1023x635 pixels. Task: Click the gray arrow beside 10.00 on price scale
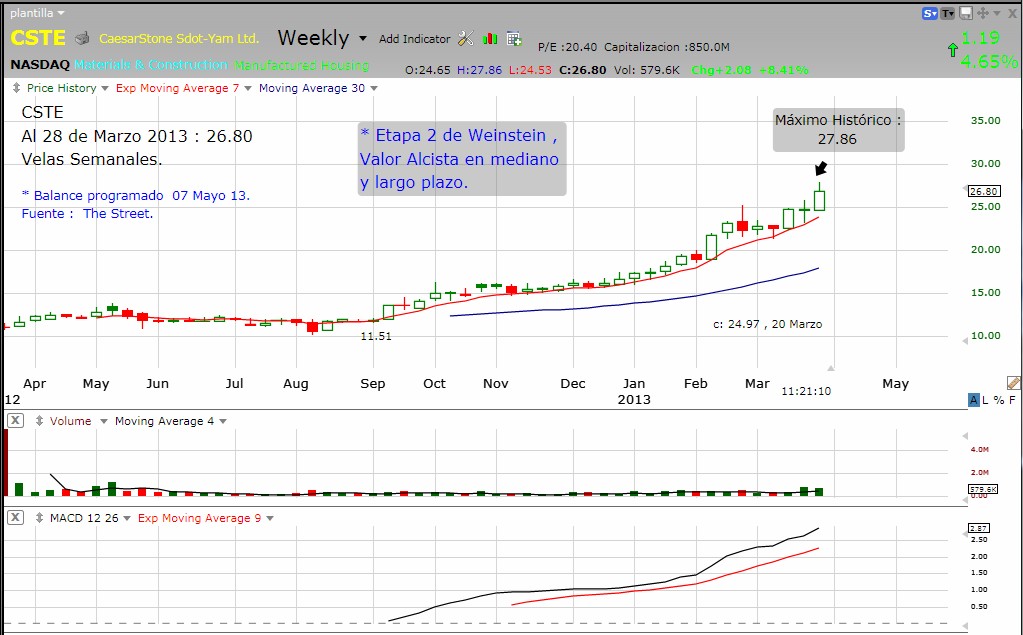tap(966, 341)
